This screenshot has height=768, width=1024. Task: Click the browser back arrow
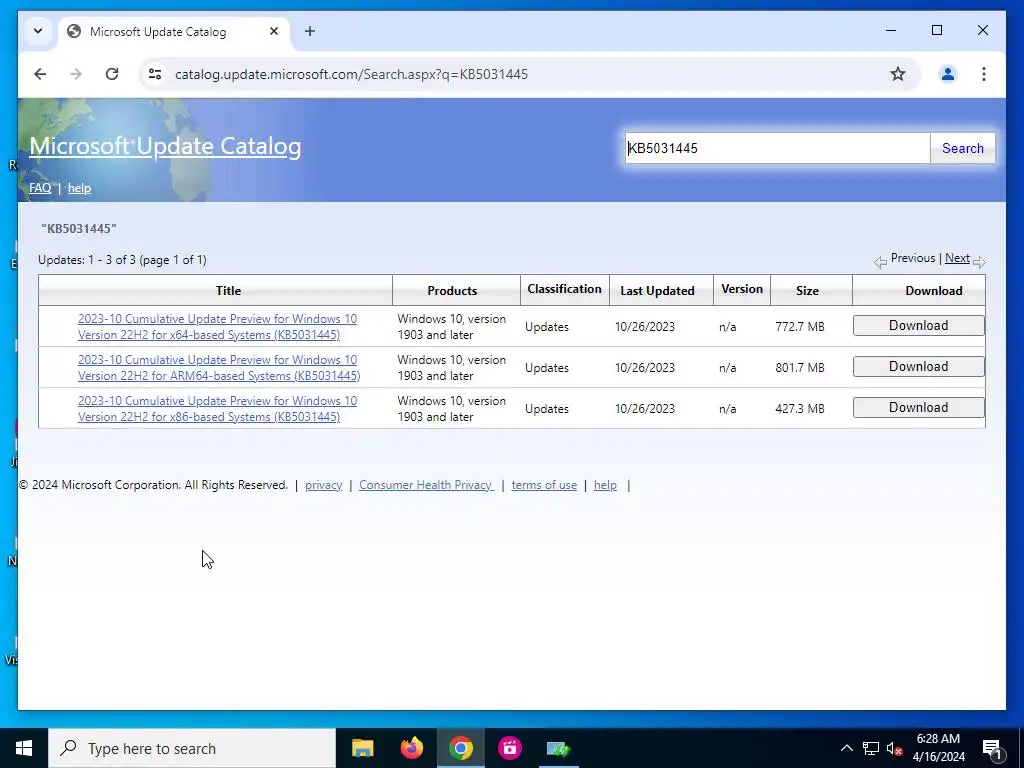tap(40, 74)
